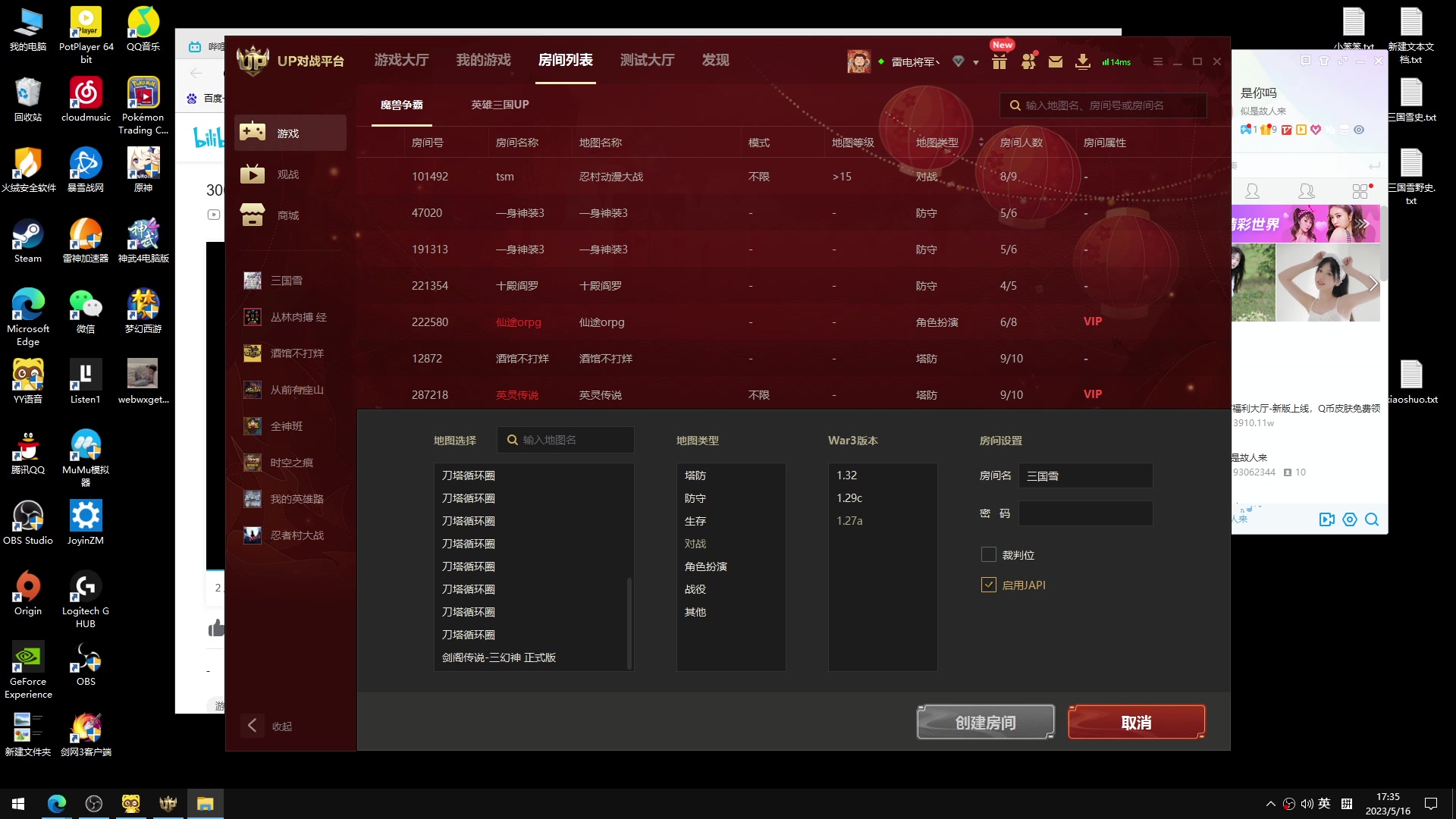
Task: Click the red 取消 cancel button
Action: coord(1136,722)
